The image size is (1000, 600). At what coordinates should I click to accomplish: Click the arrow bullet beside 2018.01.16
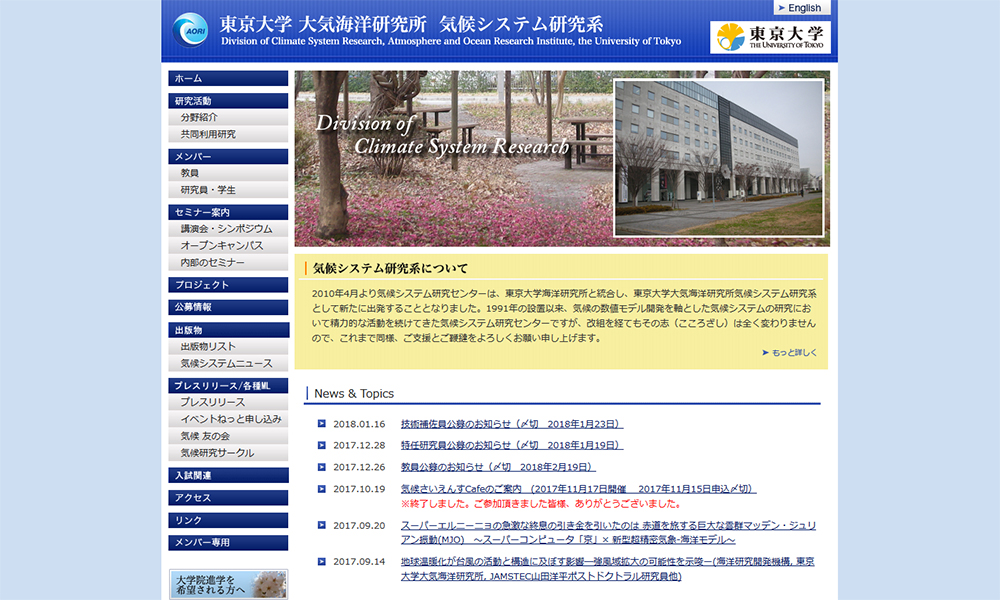click(x=321, y=423)
